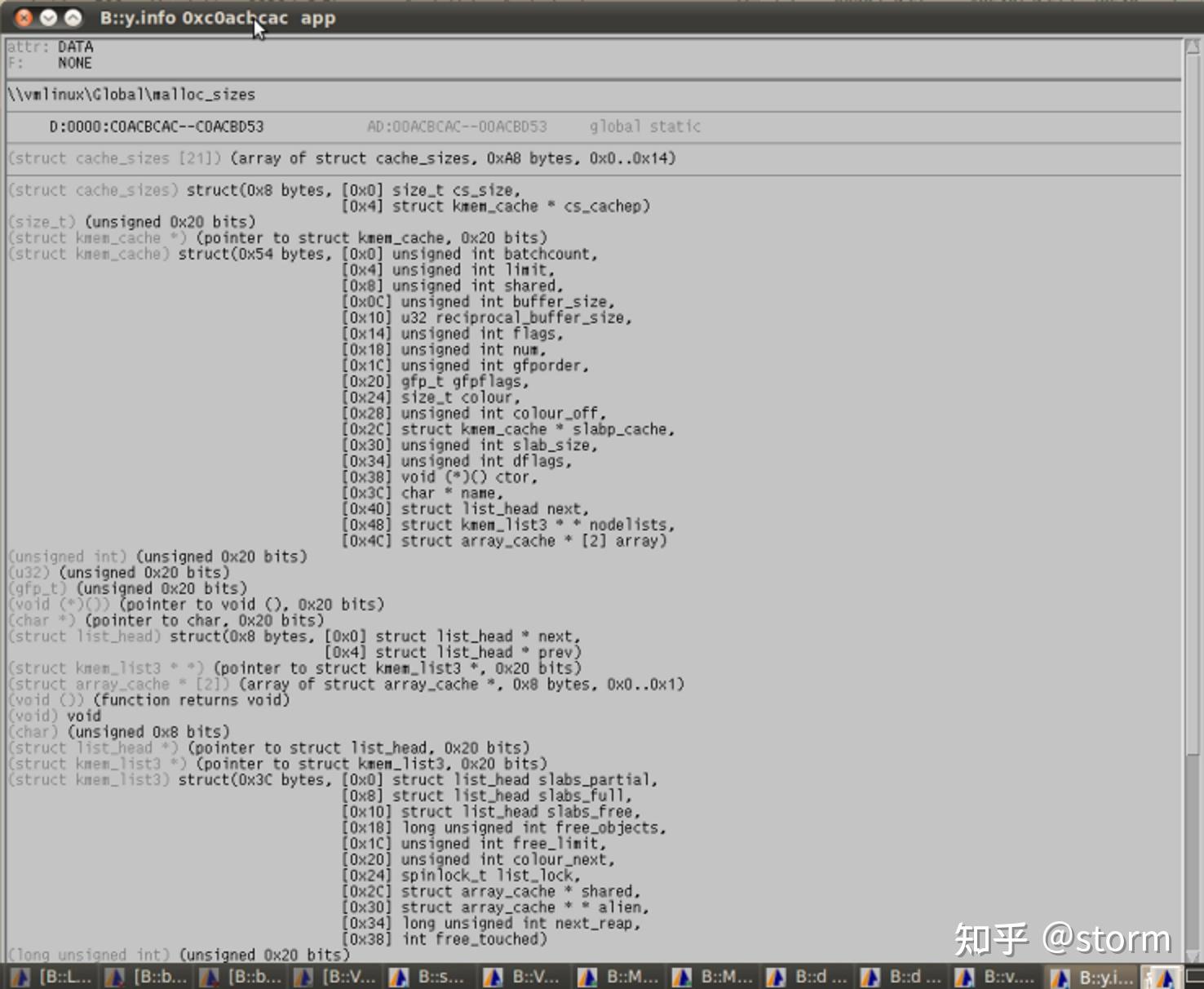The width and height of the screenshot is (1204, 989).
Task: Click the '(u32) (unsigned 0x20 bits)' line
Action: click(x=119, y=573)
